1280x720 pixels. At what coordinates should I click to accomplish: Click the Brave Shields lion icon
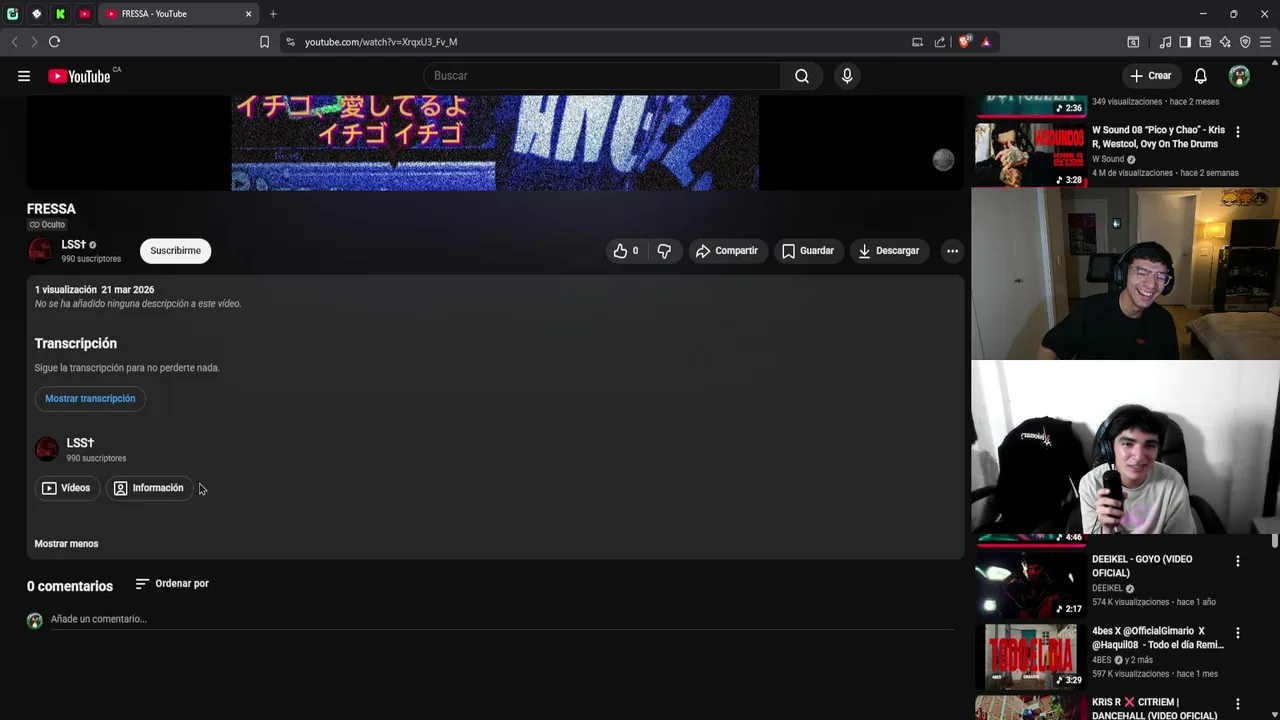tap(964, 42)
